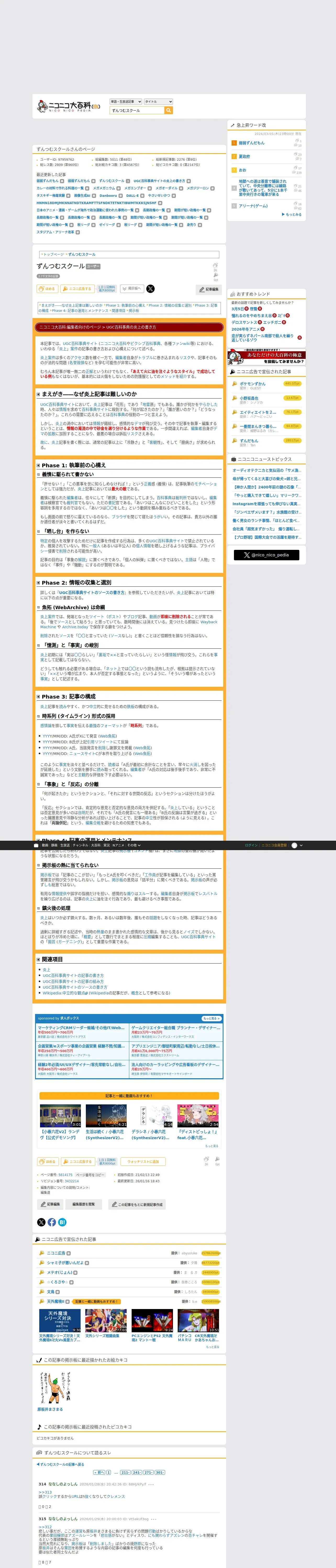Click the megaphone icon beside 小野坂昌也
The width and height of the screenshot is (336, 1568).
coord(234,398)
